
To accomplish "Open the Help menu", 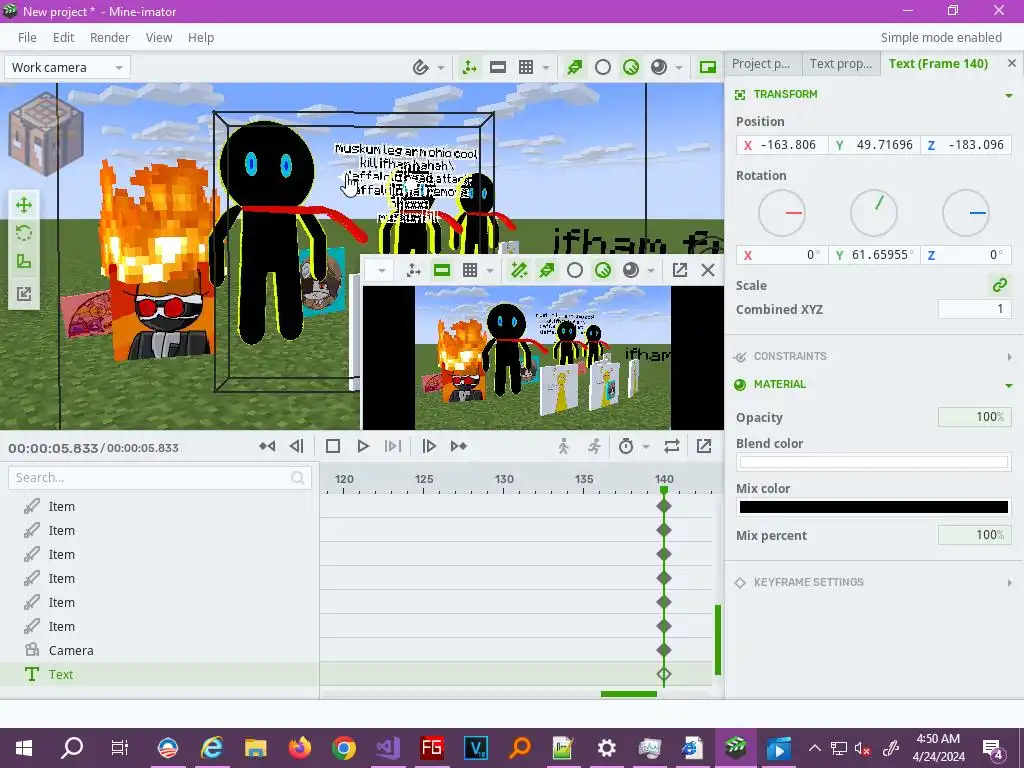I will [x=201, y=37].
